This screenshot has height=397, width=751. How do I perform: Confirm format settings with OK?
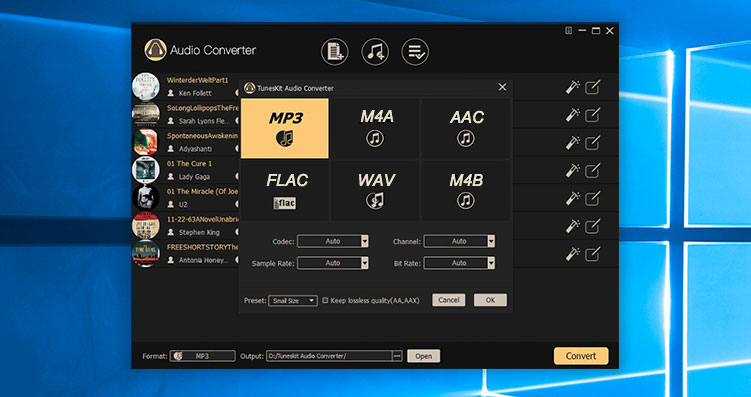pyautogui.click(x=490, y=300)
